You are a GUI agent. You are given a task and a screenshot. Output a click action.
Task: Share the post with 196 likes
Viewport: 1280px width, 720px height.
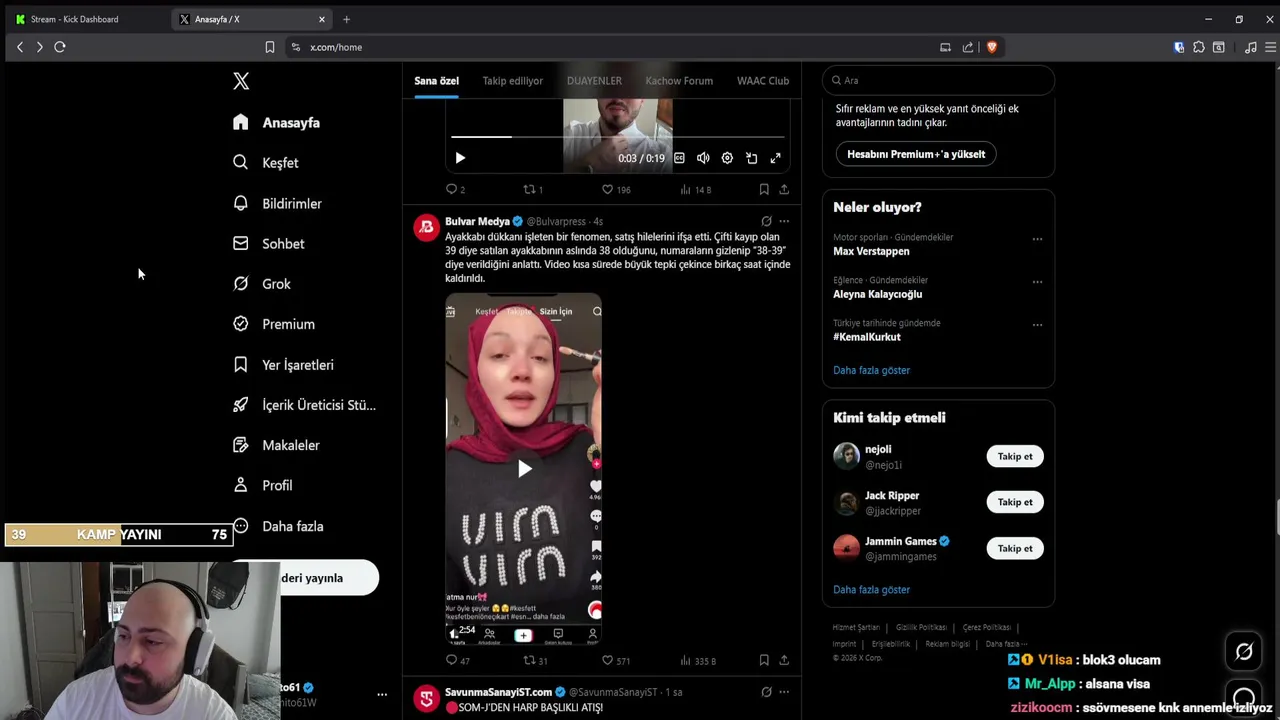[784, 189]
